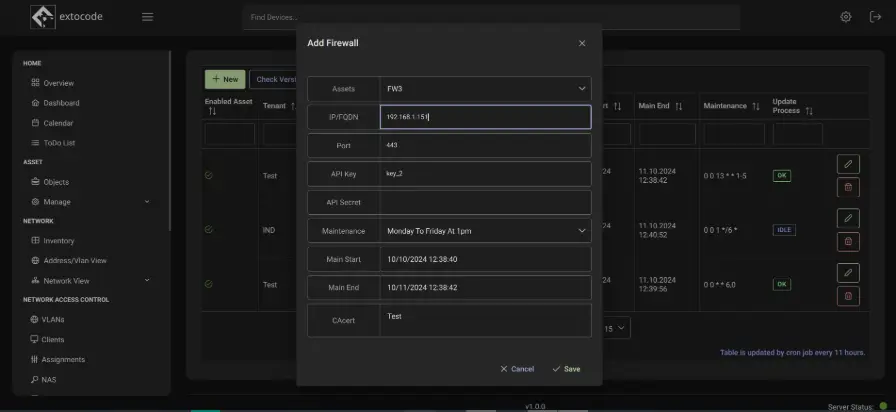Click the logout icon in top bar
The image size is (896, 412).
tap(876, 17)
